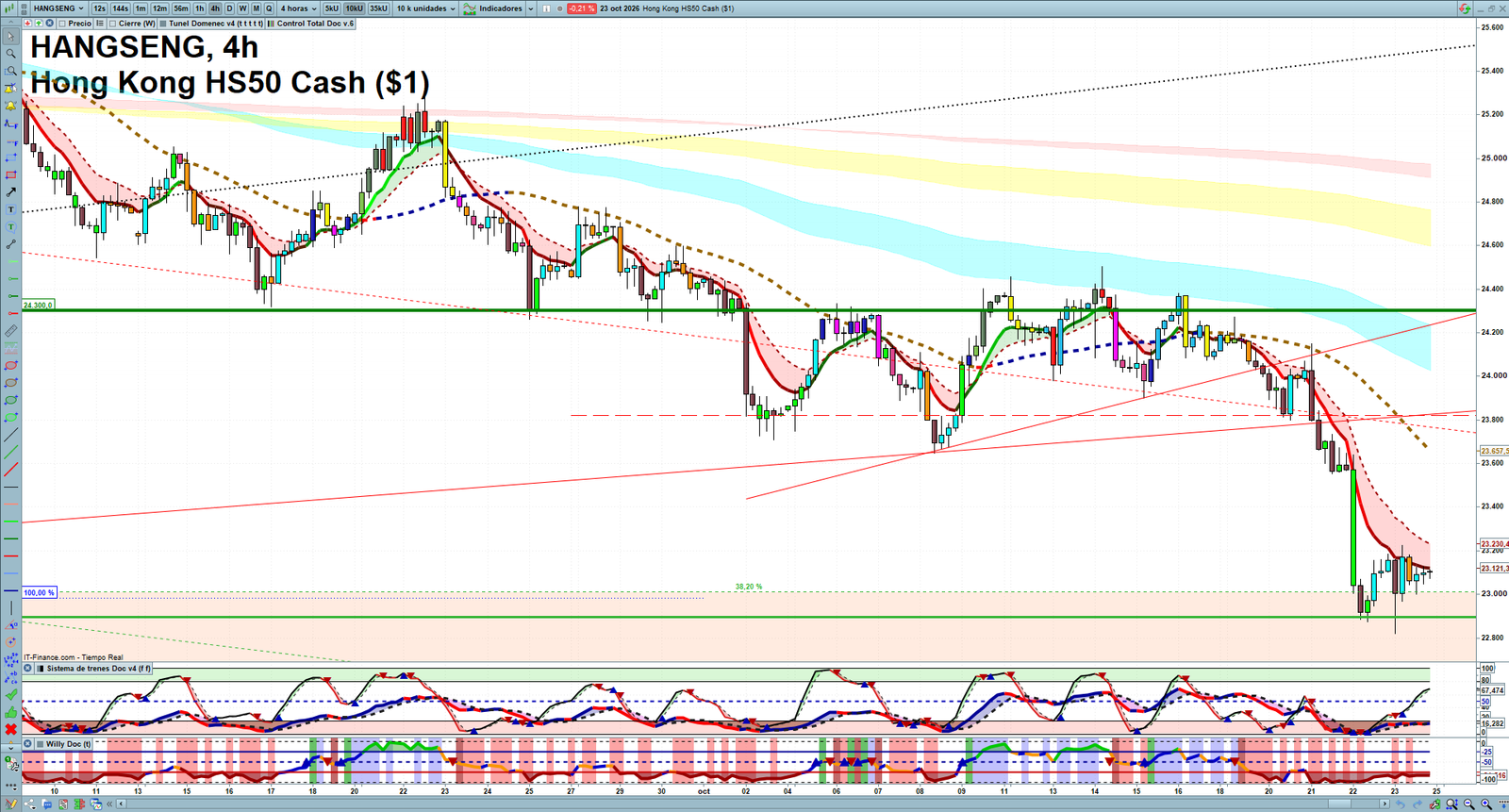Close the Willy Doc indicator panel
1509x812 pixels.
click(28, 744)
